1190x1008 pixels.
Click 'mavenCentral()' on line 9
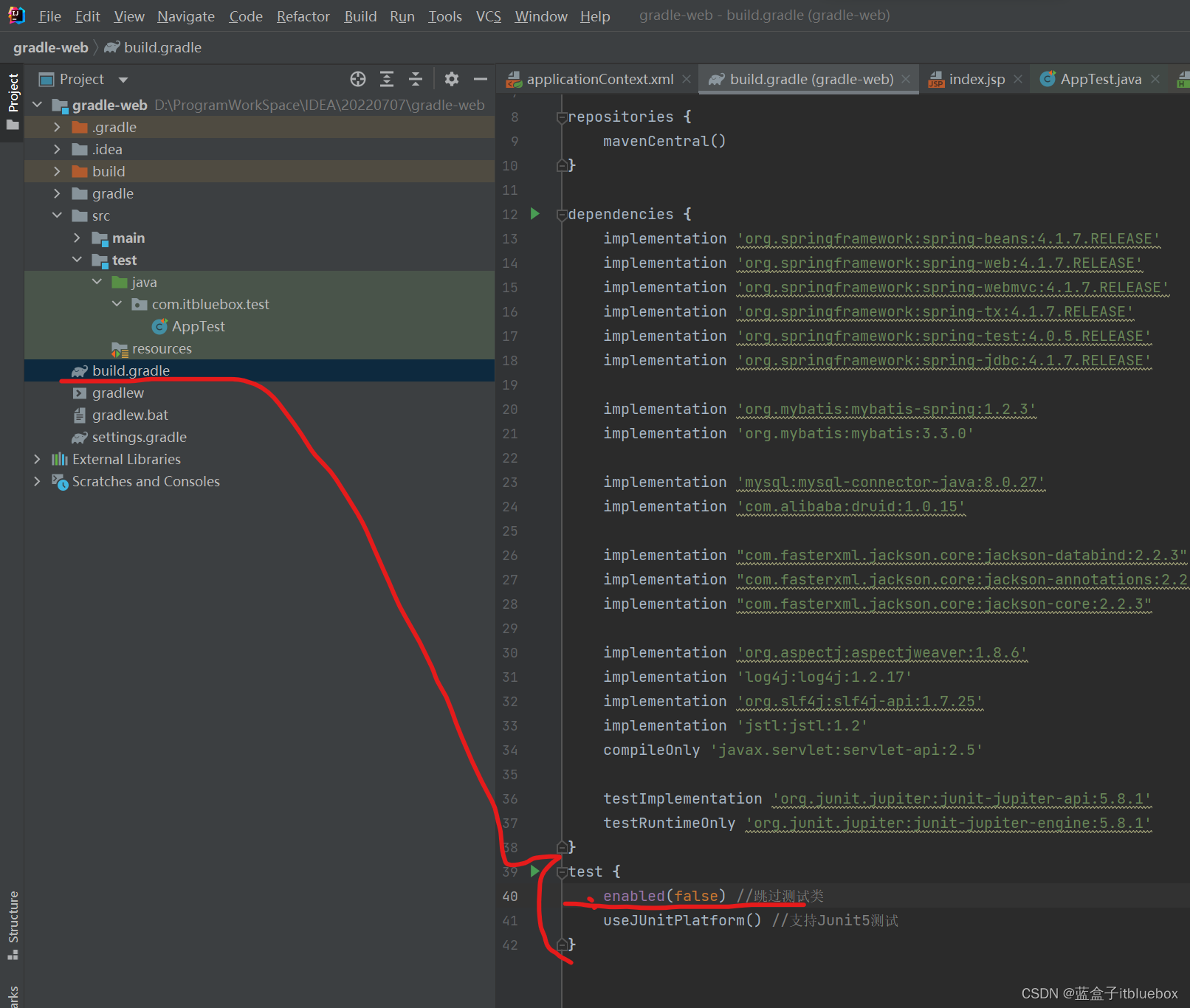(x=664, y=141)
